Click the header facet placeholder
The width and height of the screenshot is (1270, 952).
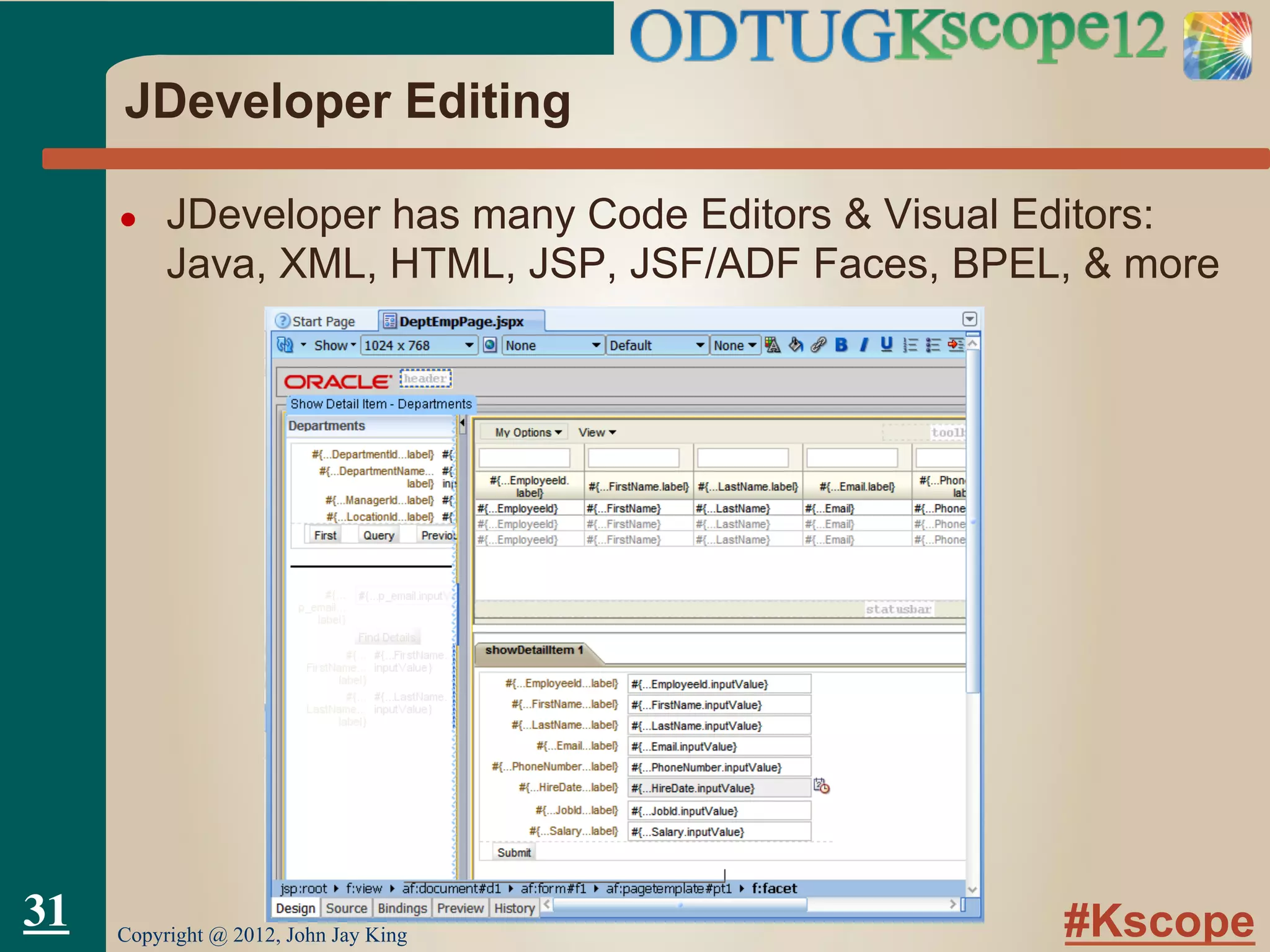coord(425,378)
